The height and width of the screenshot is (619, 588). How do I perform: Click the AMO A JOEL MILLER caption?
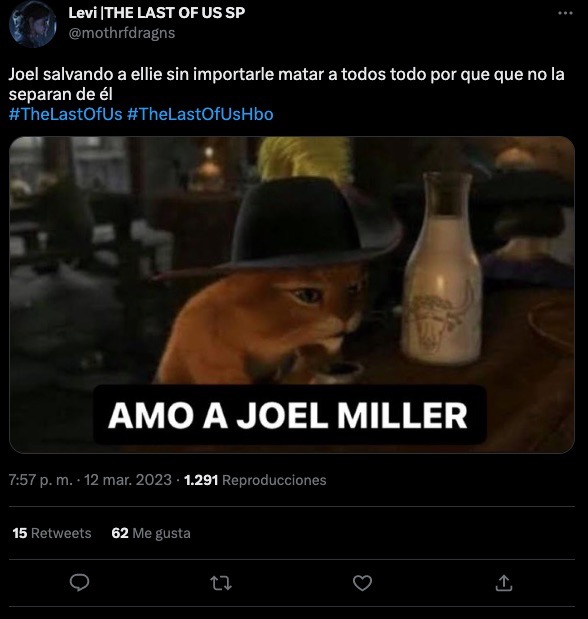[288, 415]
